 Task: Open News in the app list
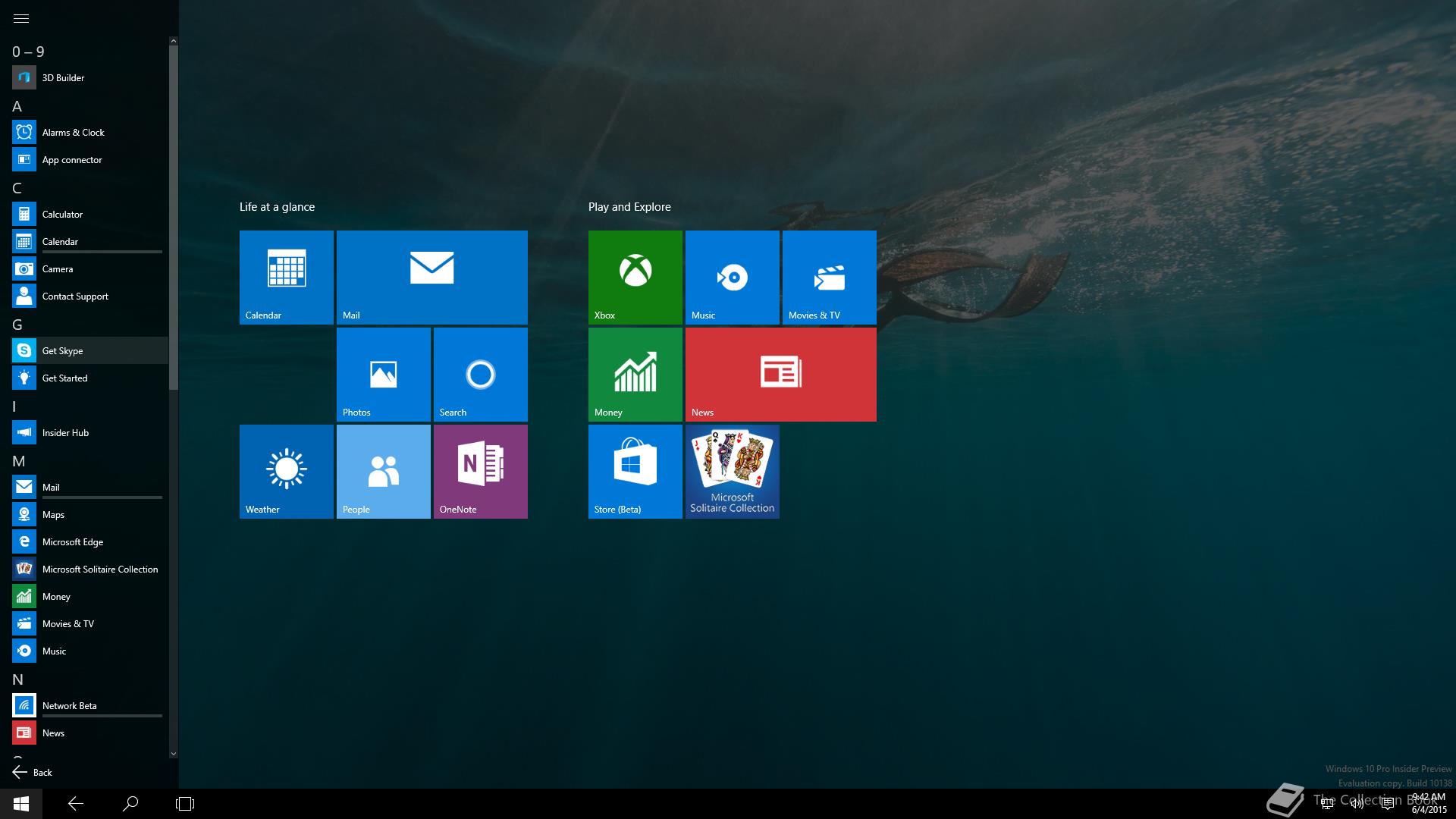[x=89, y=733]
